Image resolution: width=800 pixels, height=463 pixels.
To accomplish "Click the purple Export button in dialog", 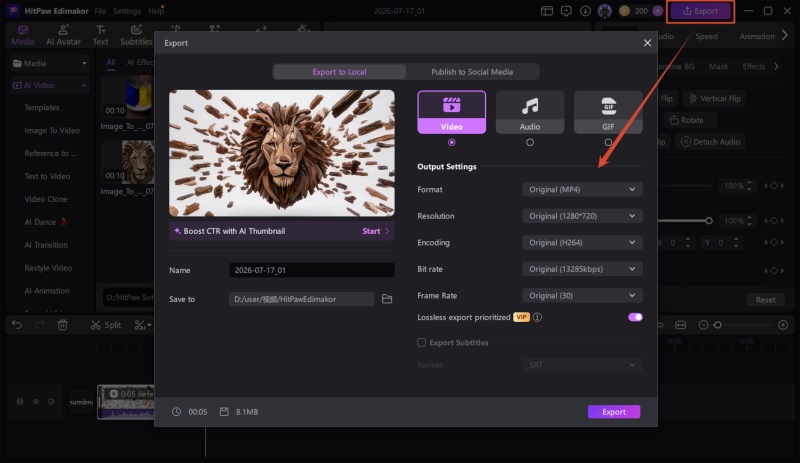I will (x=614, y=412).
